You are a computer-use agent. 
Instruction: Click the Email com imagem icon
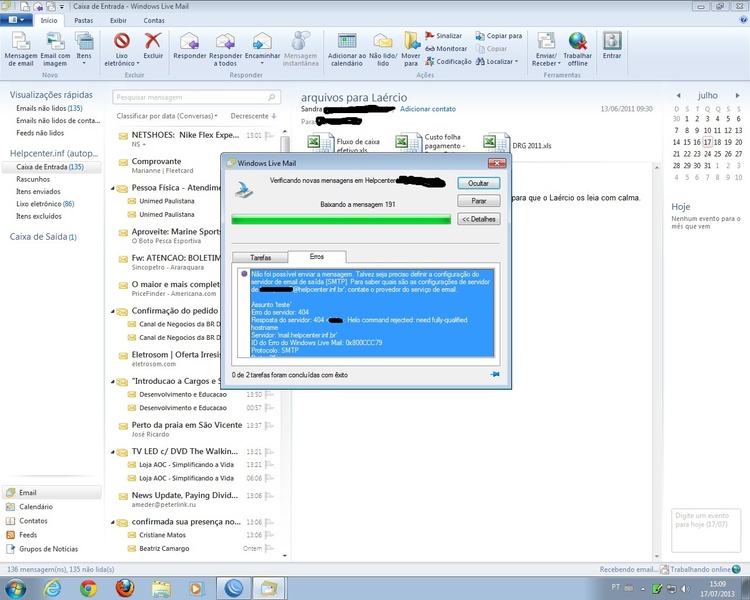coord(55,49)
